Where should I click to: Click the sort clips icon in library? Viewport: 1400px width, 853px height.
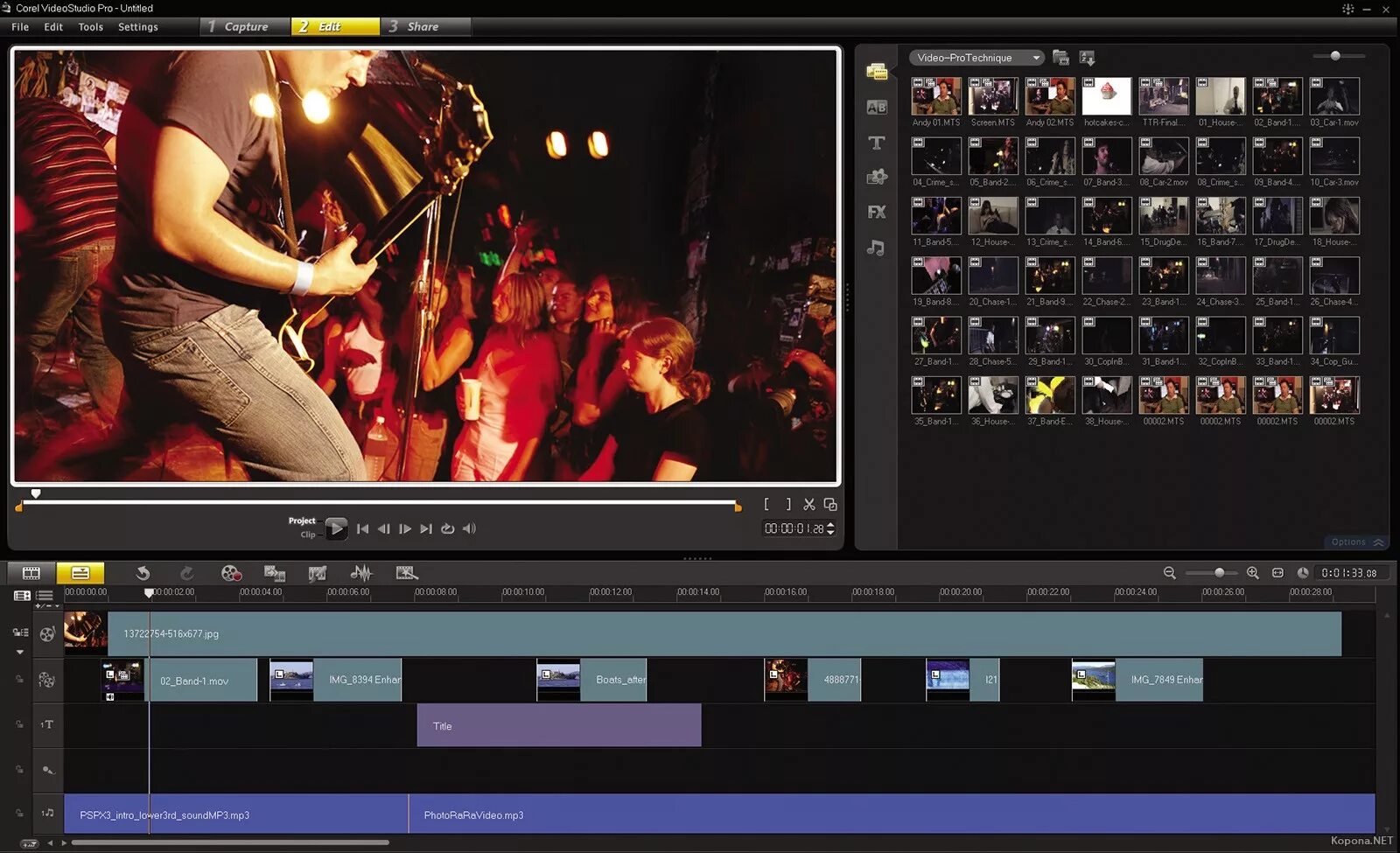pyautogui.click(x=1088, y=58)
